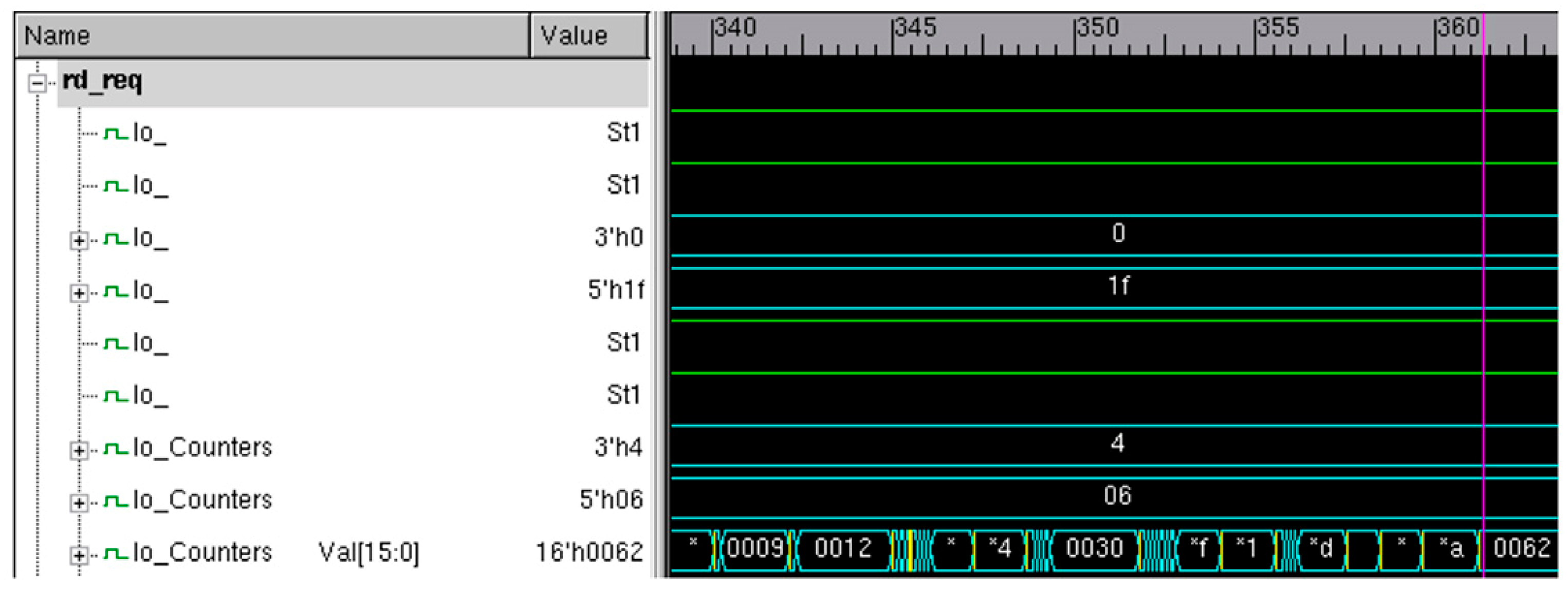Expand the 3'h0 lo_ signal

click(79, 241)
